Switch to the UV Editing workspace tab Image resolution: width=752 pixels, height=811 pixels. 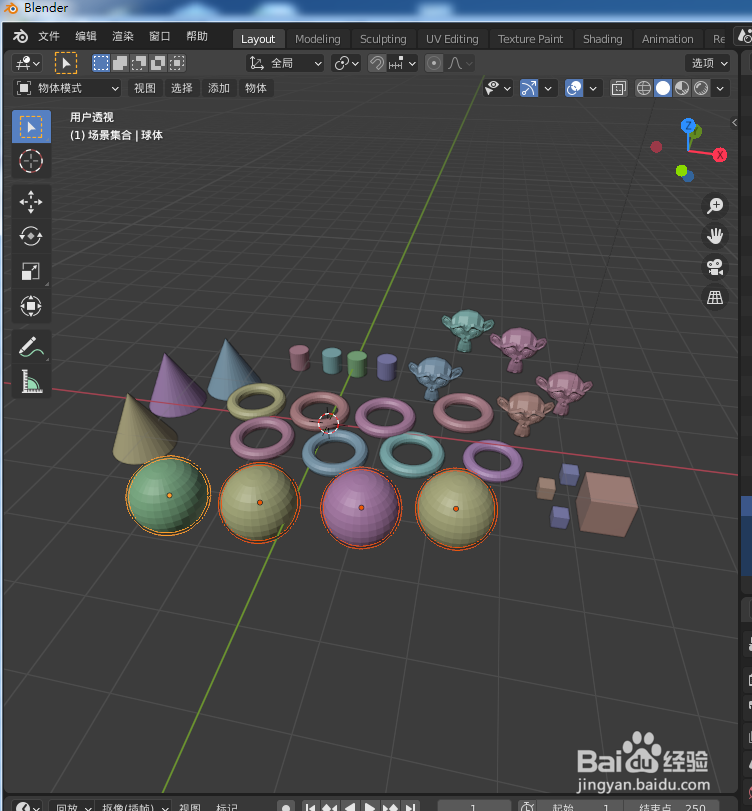(x=452, y=39)
